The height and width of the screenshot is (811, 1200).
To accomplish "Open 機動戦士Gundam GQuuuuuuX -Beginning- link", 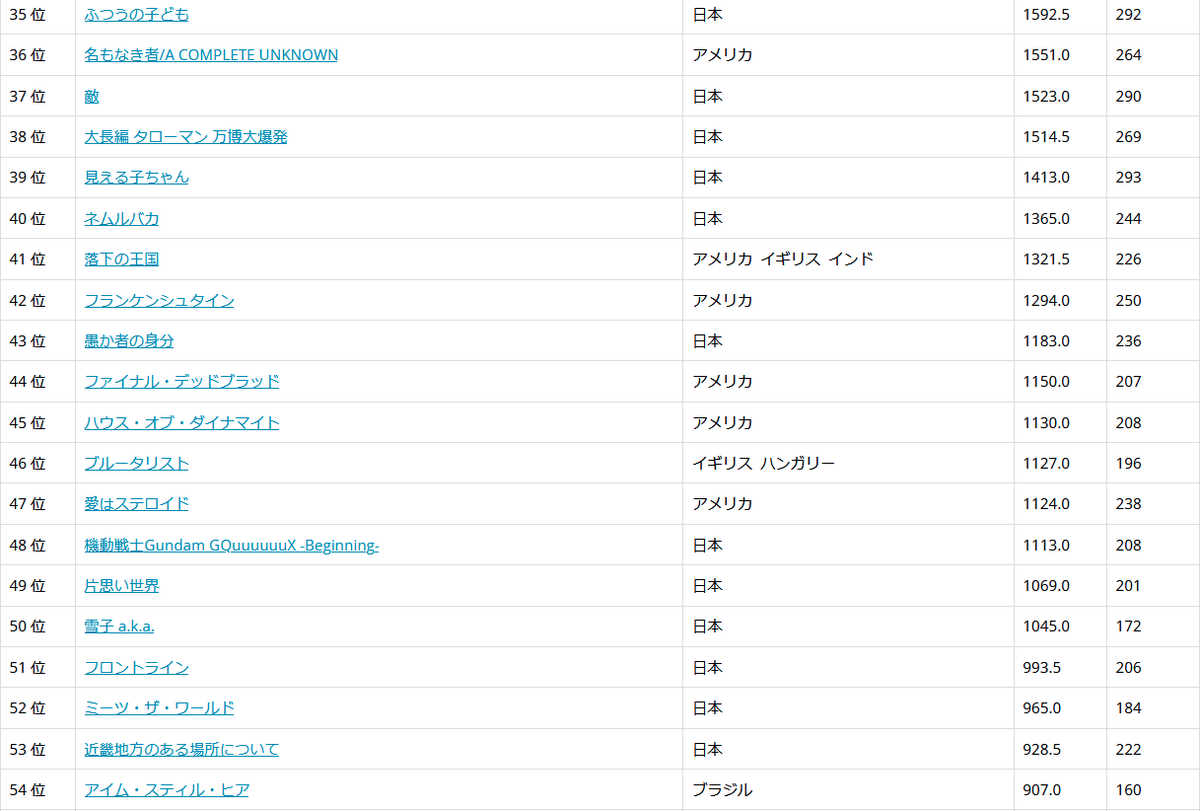I will coord(231,545).
